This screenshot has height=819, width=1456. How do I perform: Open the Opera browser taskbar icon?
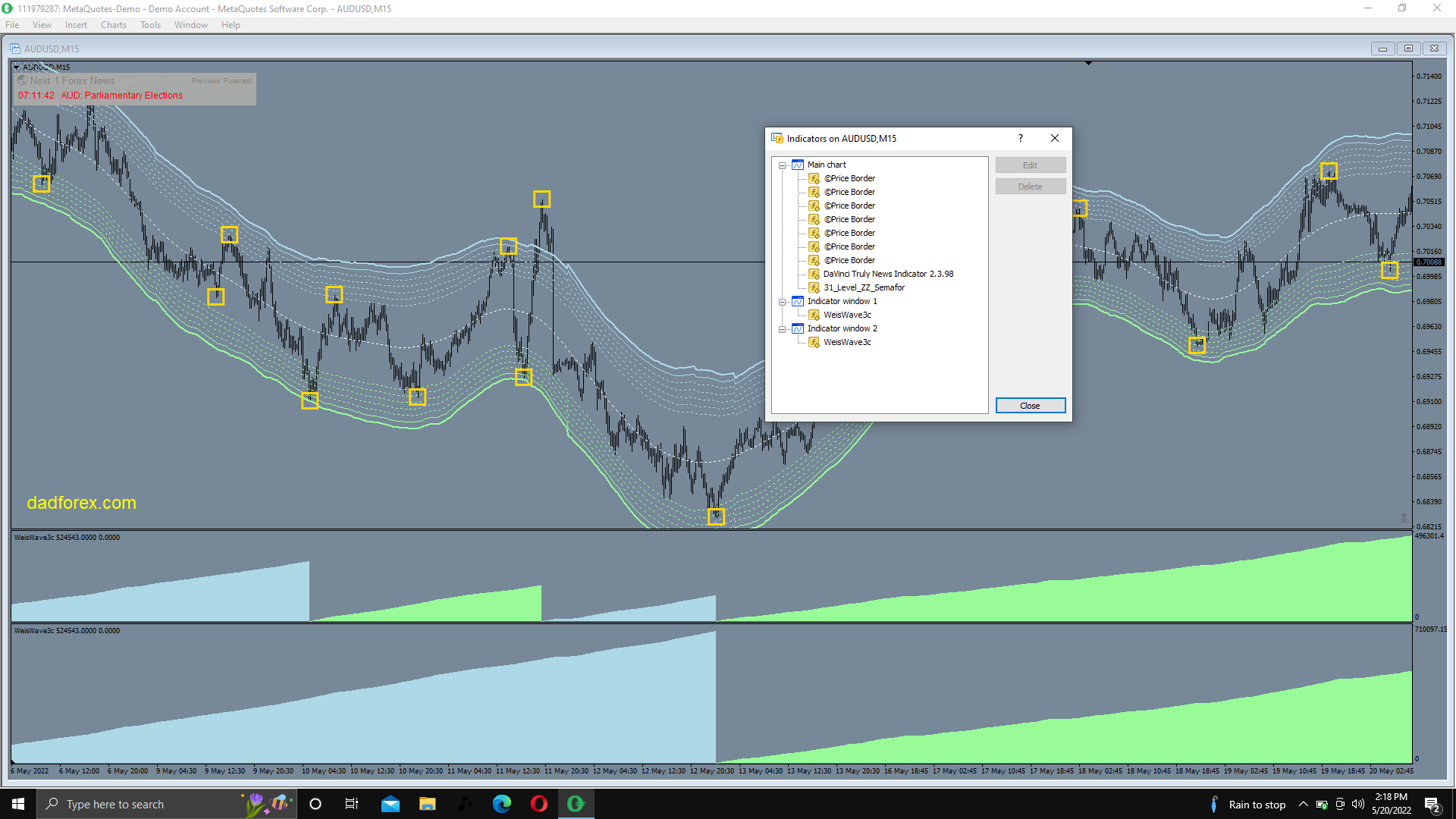(539, 804)
